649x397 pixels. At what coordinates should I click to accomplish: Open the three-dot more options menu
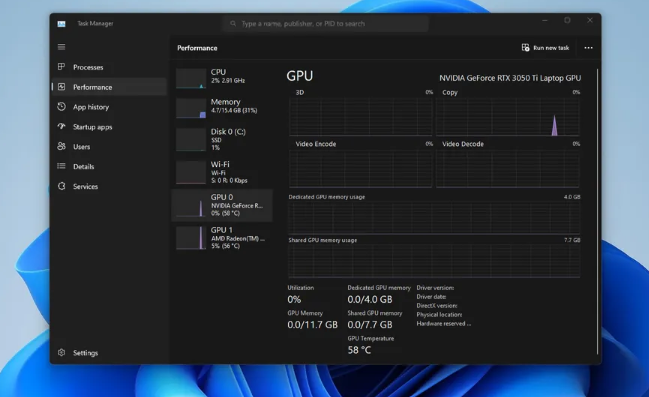coord(588,48)
